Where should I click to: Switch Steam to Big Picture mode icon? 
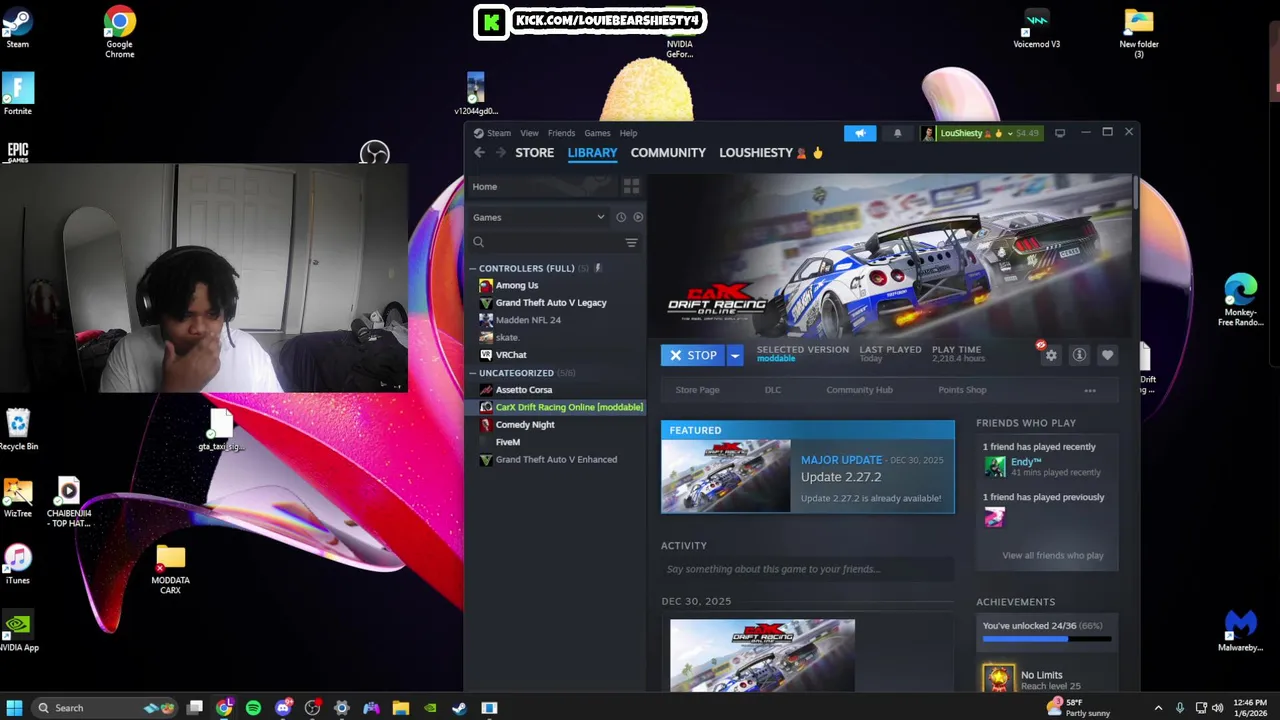1060,133
